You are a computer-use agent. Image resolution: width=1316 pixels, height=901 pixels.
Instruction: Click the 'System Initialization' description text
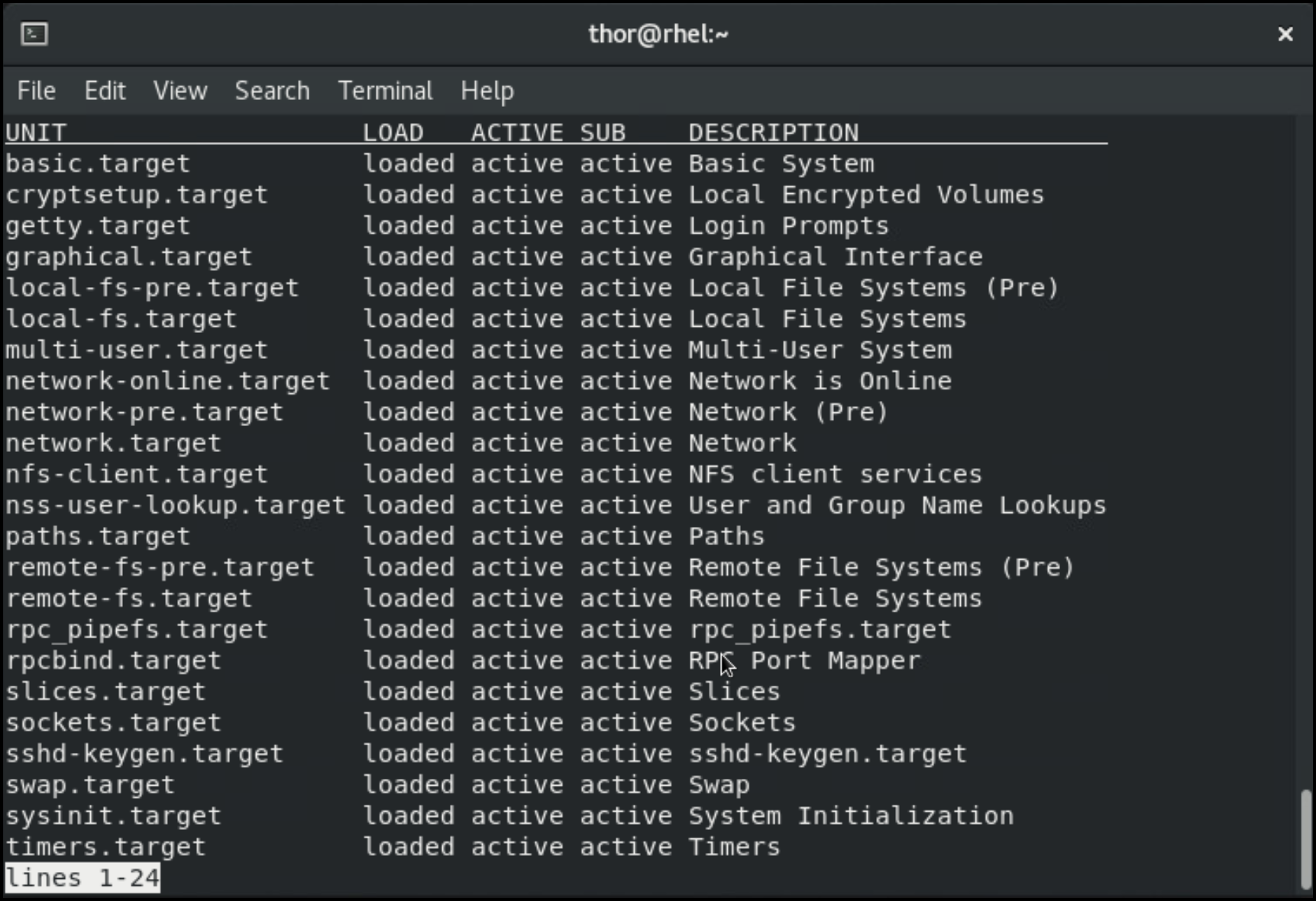coord(851,815)
